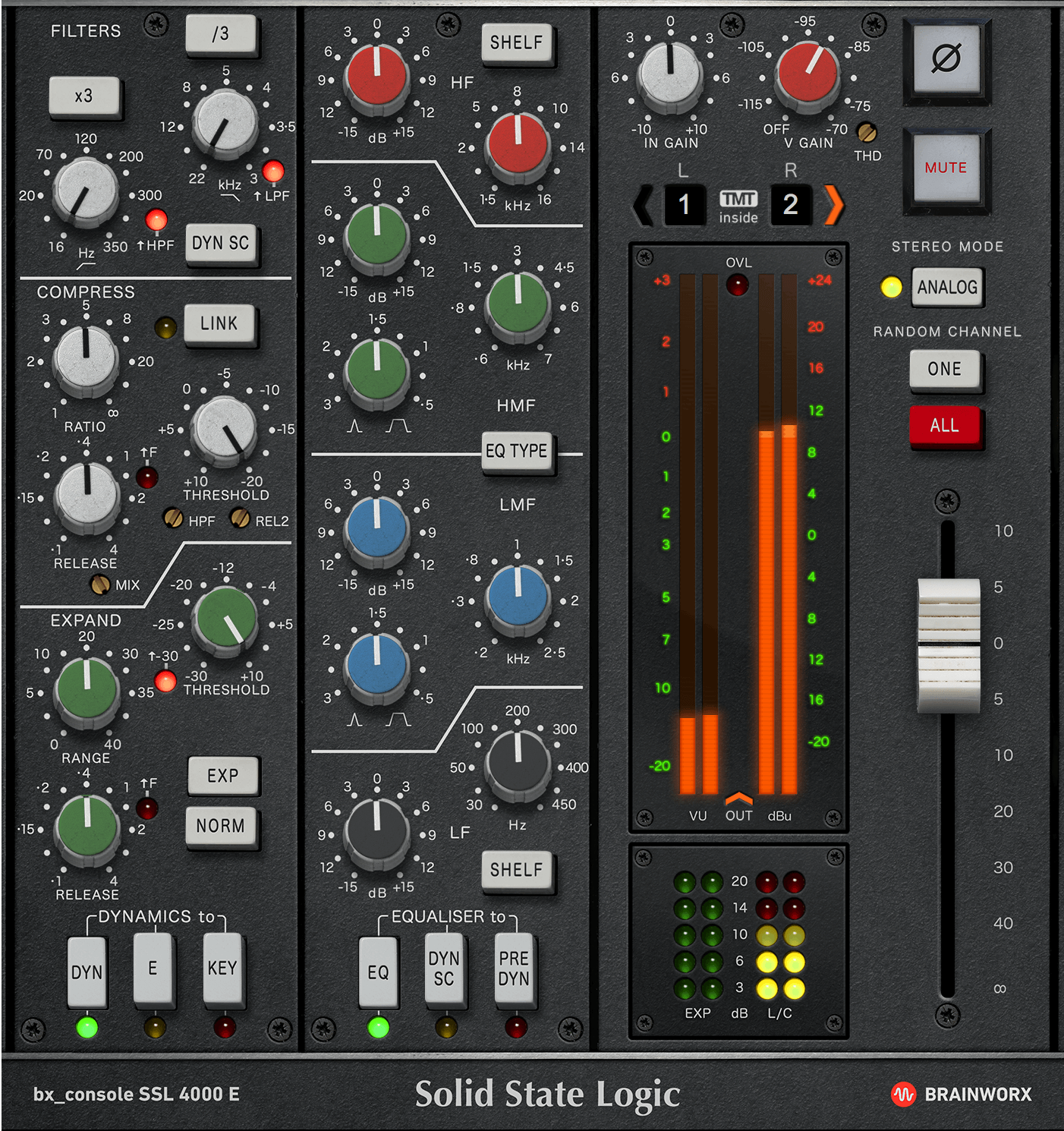1064x1131 pixels.
Task: Open the ANALOG stereo mode selector
Action: click(x=947, y=288)
